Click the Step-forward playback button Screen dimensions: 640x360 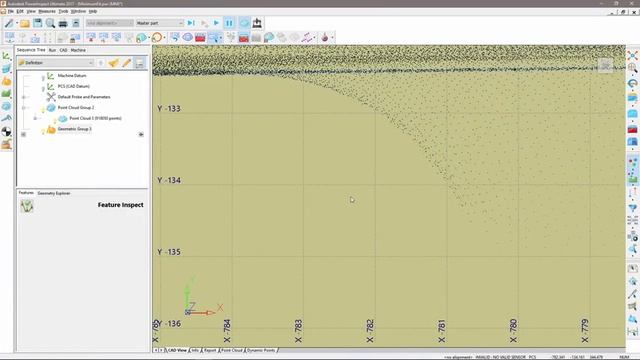[191, 23]
